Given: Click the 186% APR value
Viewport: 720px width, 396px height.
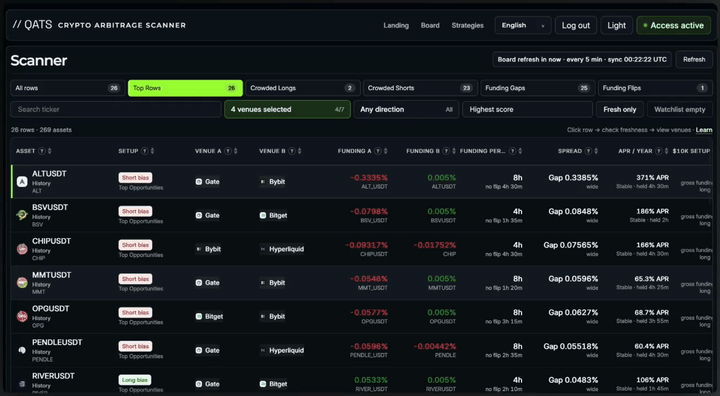Looking at the screenshot, I should coord(652,211).
